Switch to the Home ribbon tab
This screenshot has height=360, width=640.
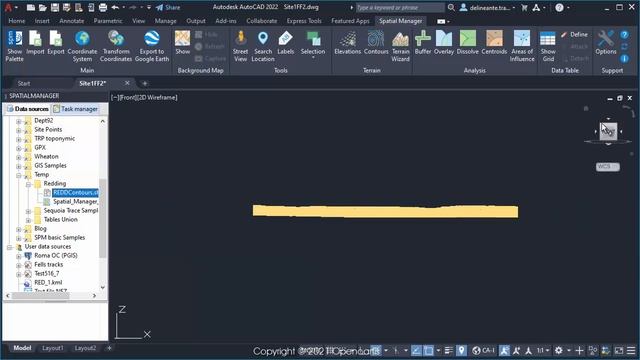[x=17, y=21]
